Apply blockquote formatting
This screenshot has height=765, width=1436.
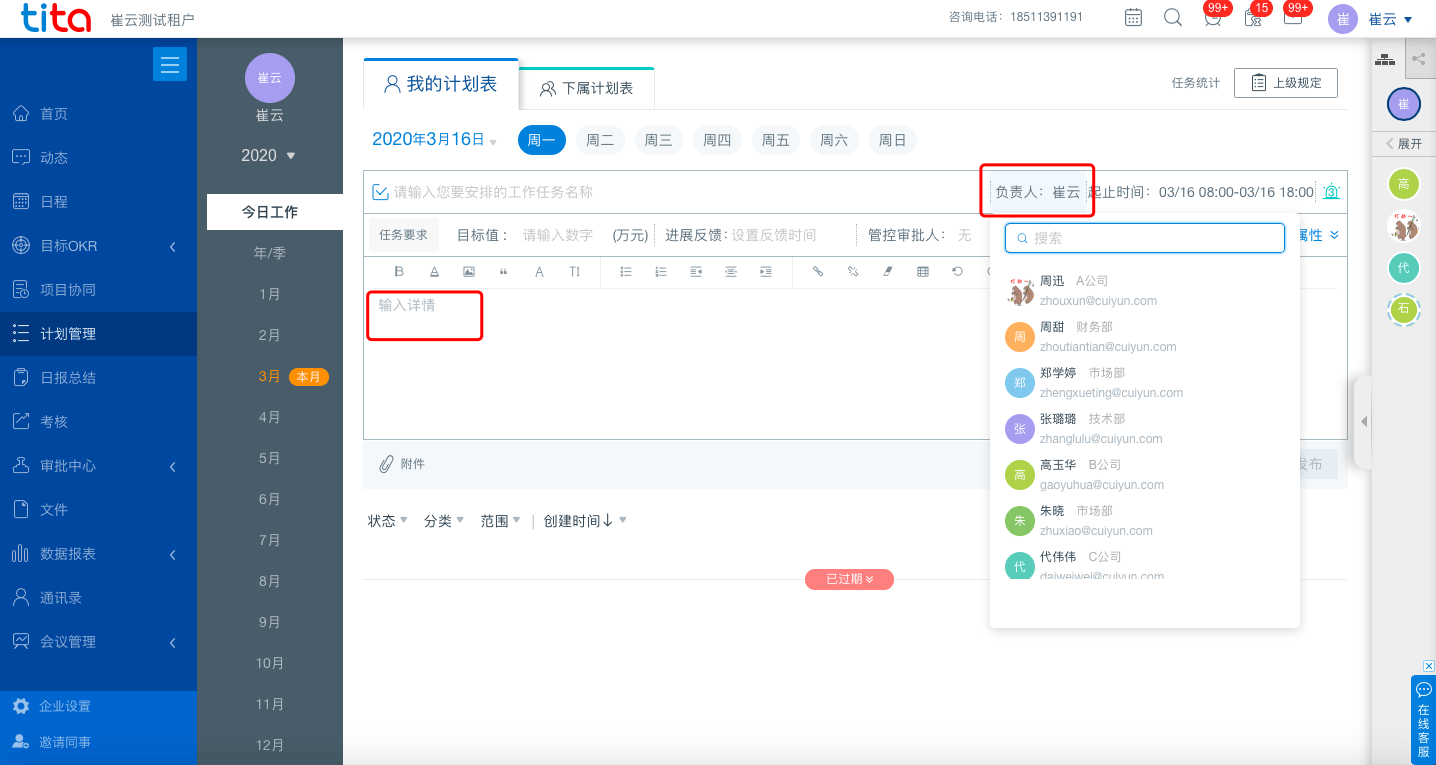point(503,271)
